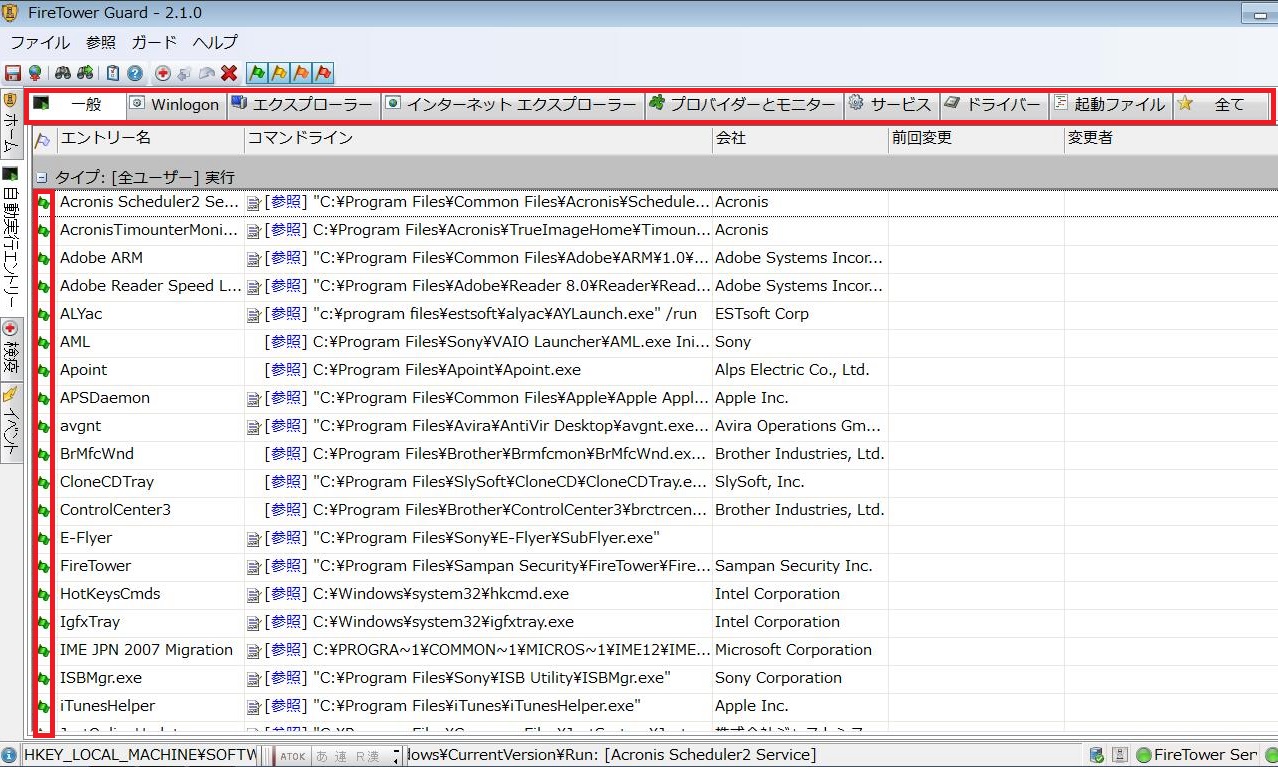1278x767 pixels.
Task: Select the Adobe ARM entry row
Action: 101,258
